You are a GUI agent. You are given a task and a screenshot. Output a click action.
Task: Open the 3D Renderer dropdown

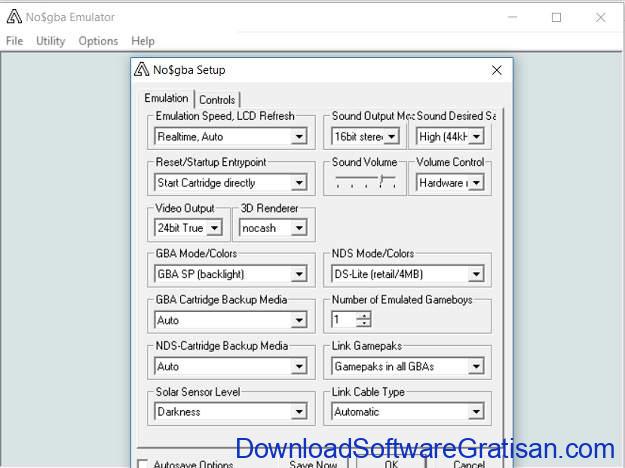[x=299, y=228]
